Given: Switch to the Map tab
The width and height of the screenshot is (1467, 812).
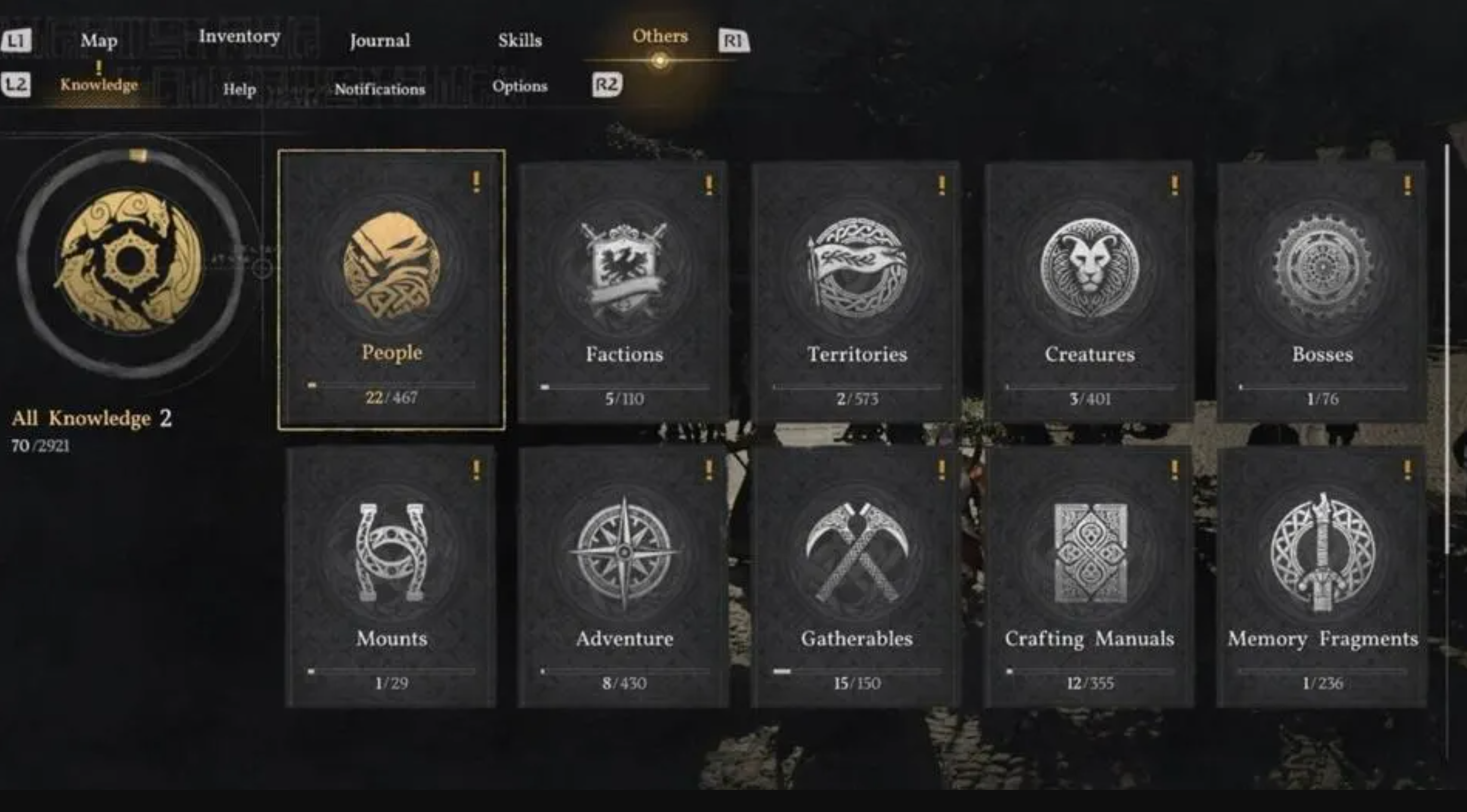Looking at the screenshot, I should point(99,41).
